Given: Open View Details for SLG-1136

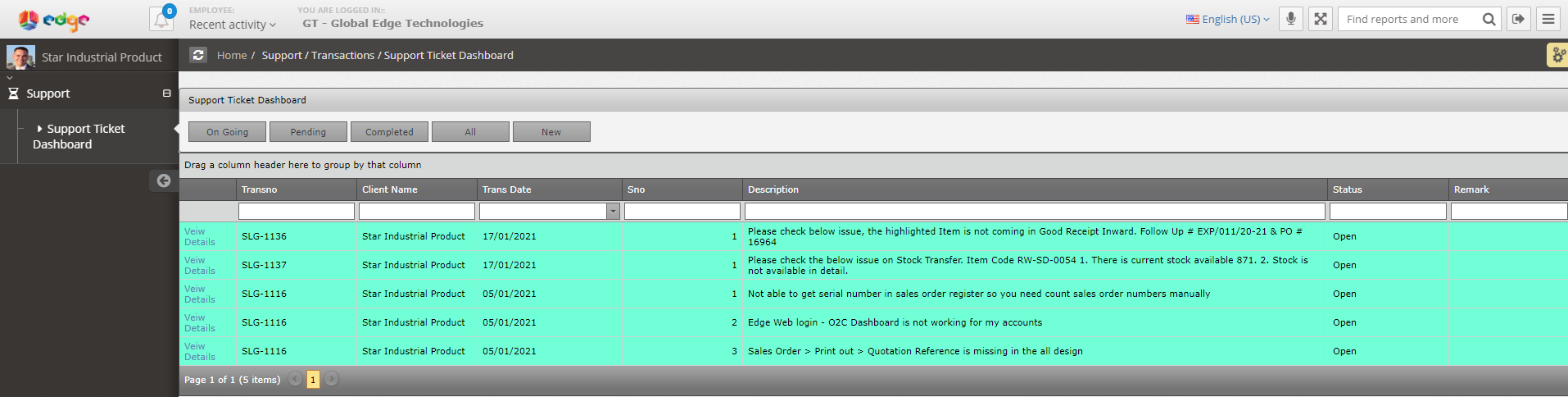Looking at the screenshot, I should click(x=200, y=237).
